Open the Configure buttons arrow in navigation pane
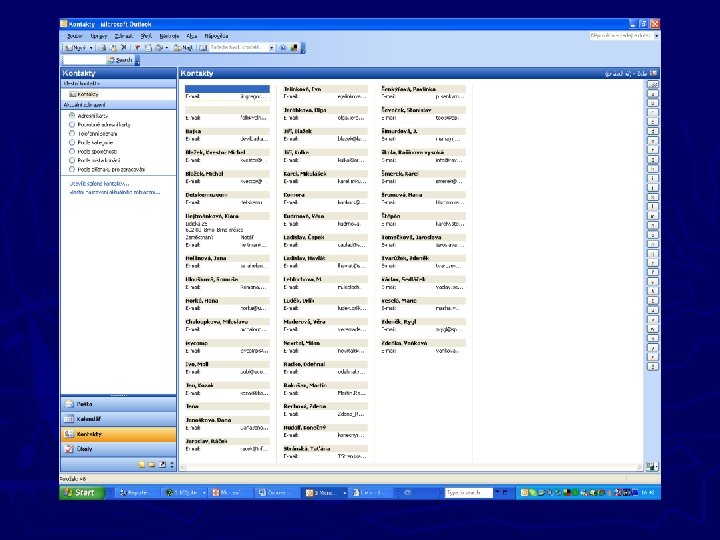720x540 pixels. [x=172, y=465]
